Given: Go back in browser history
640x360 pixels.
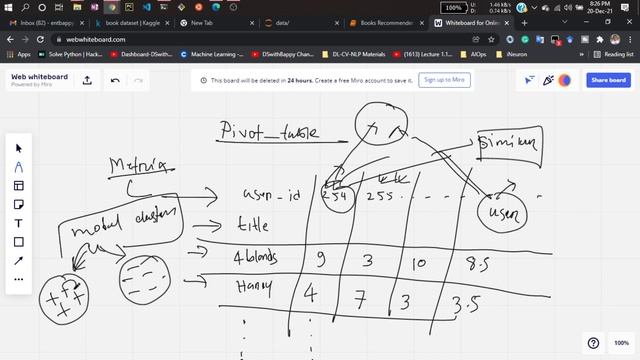Looking at the screenshot, I should click(10, 40).
